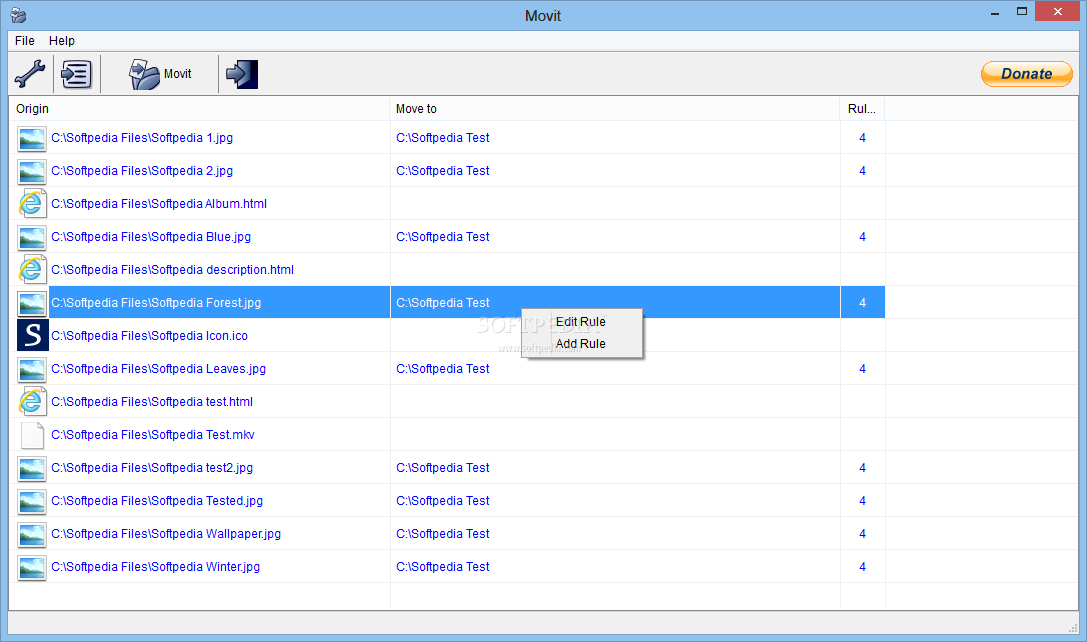
Task: Click Move to destination for Softpedia 2.jpg
Action: tap(443, 171)
